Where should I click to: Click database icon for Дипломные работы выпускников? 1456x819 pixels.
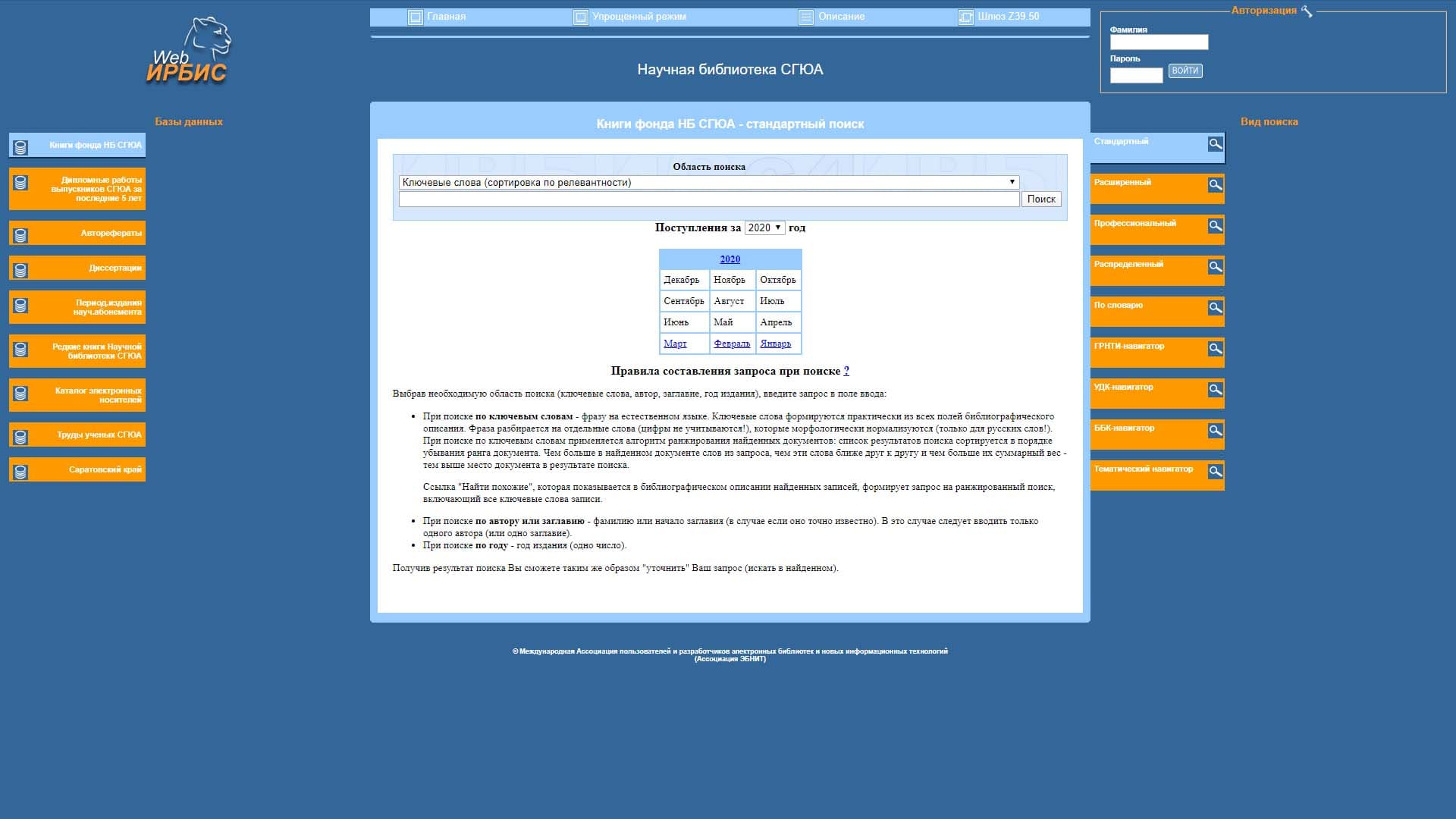click(x=20, y=183)
